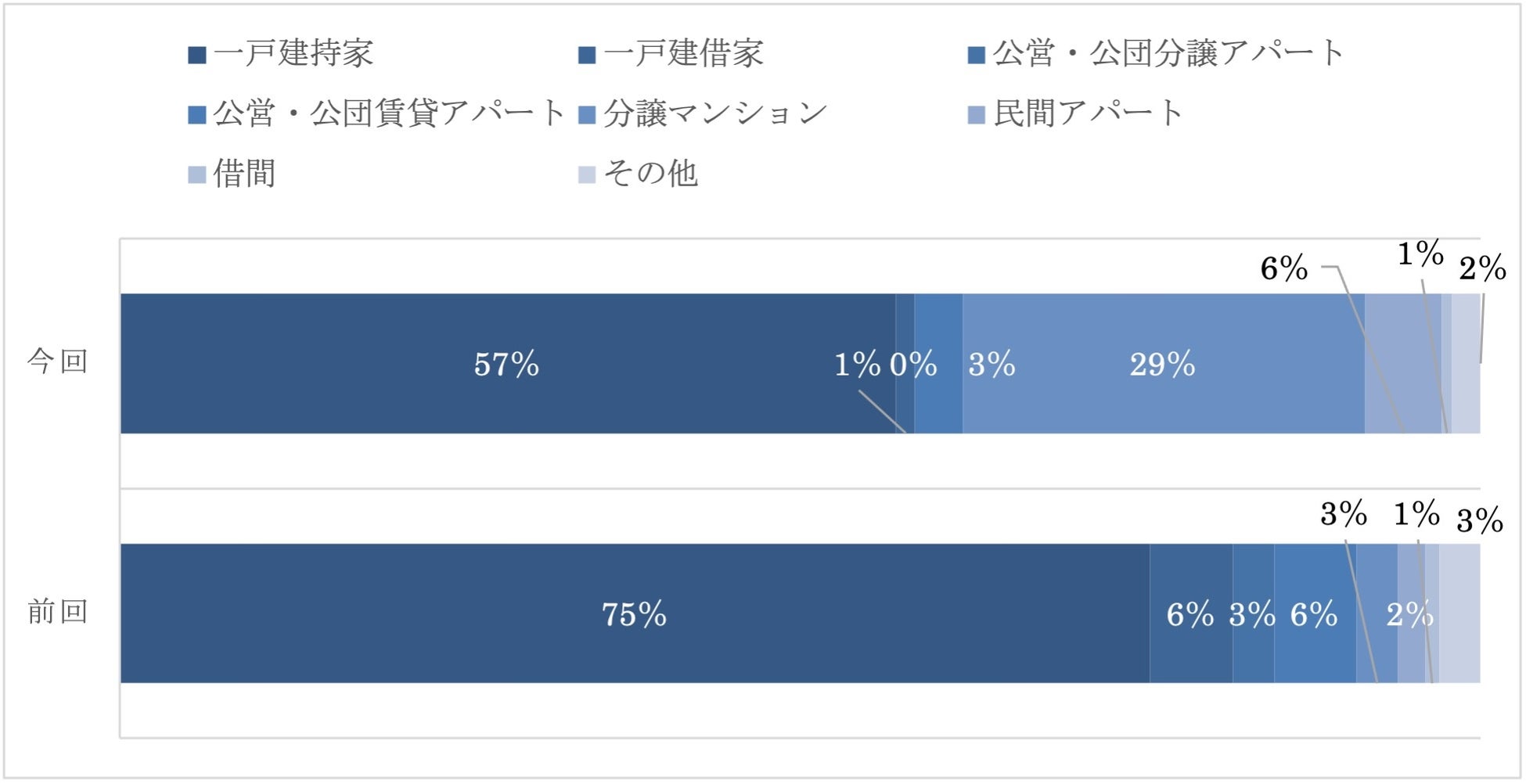
Task: Select the 公営・公団賃貸アパート legend swatch
Action: tap(197, 116)
